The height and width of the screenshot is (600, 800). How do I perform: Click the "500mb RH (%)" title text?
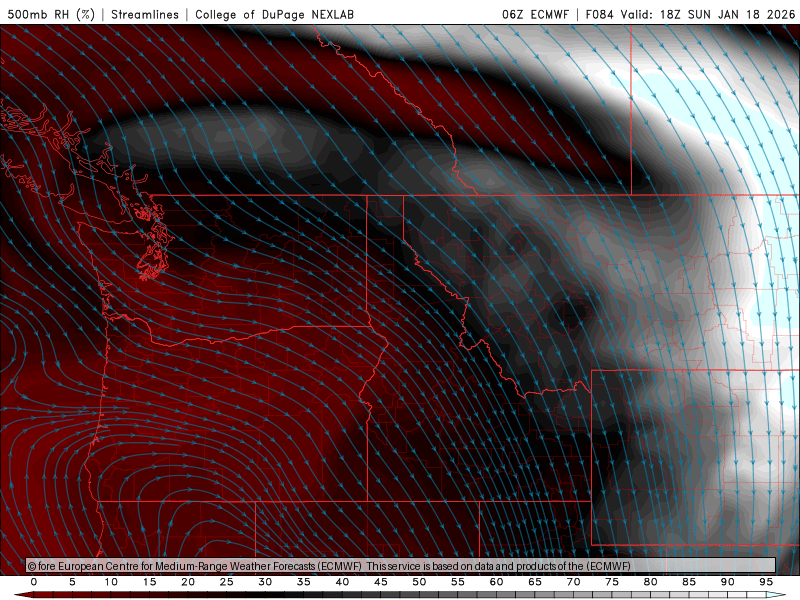(x=52, y=14)
